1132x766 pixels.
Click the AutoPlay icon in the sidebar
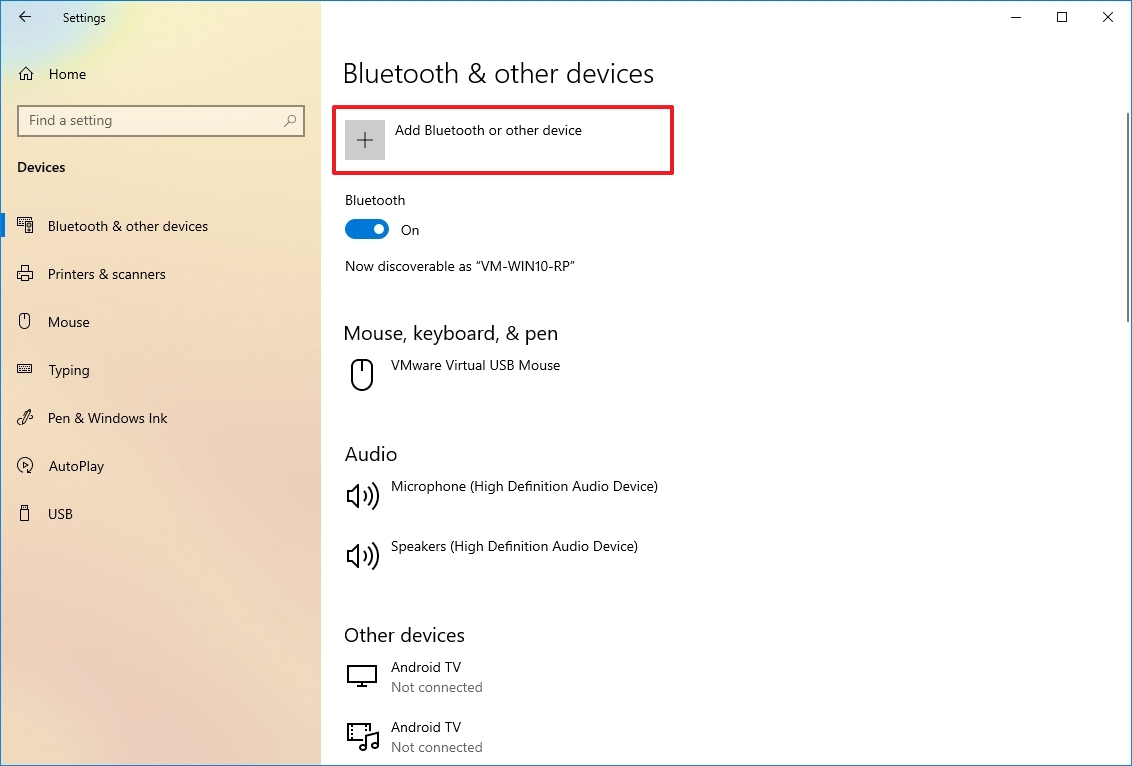pyautogui.click(x=25, y=466)
